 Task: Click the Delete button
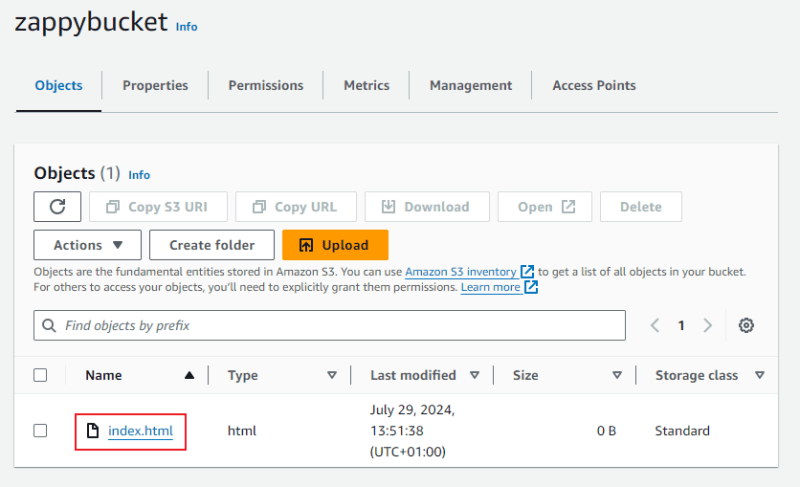(x=641, y=207)
